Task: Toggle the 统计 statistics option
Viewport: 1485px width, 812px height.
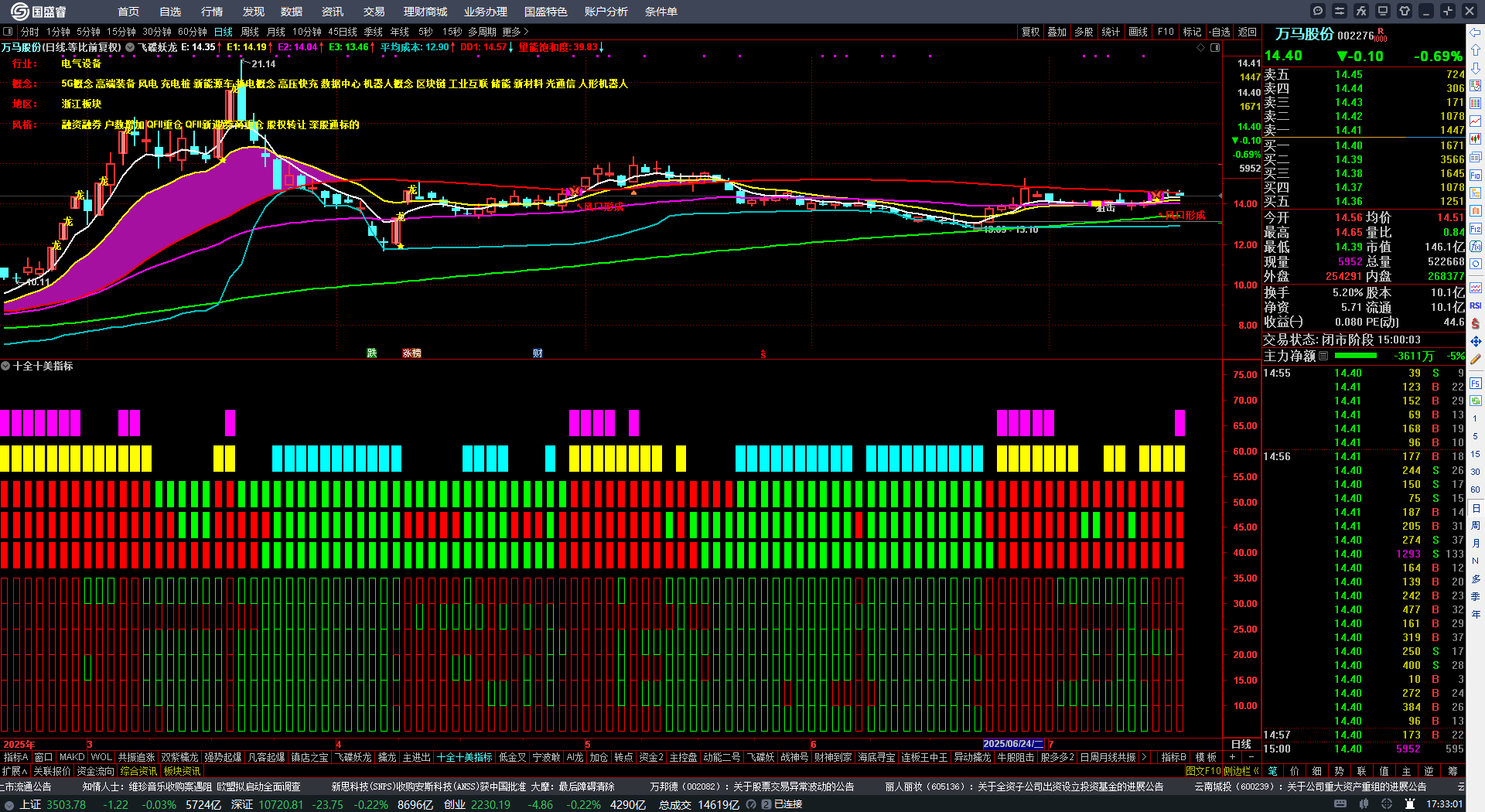Action: click(1111, 32)
